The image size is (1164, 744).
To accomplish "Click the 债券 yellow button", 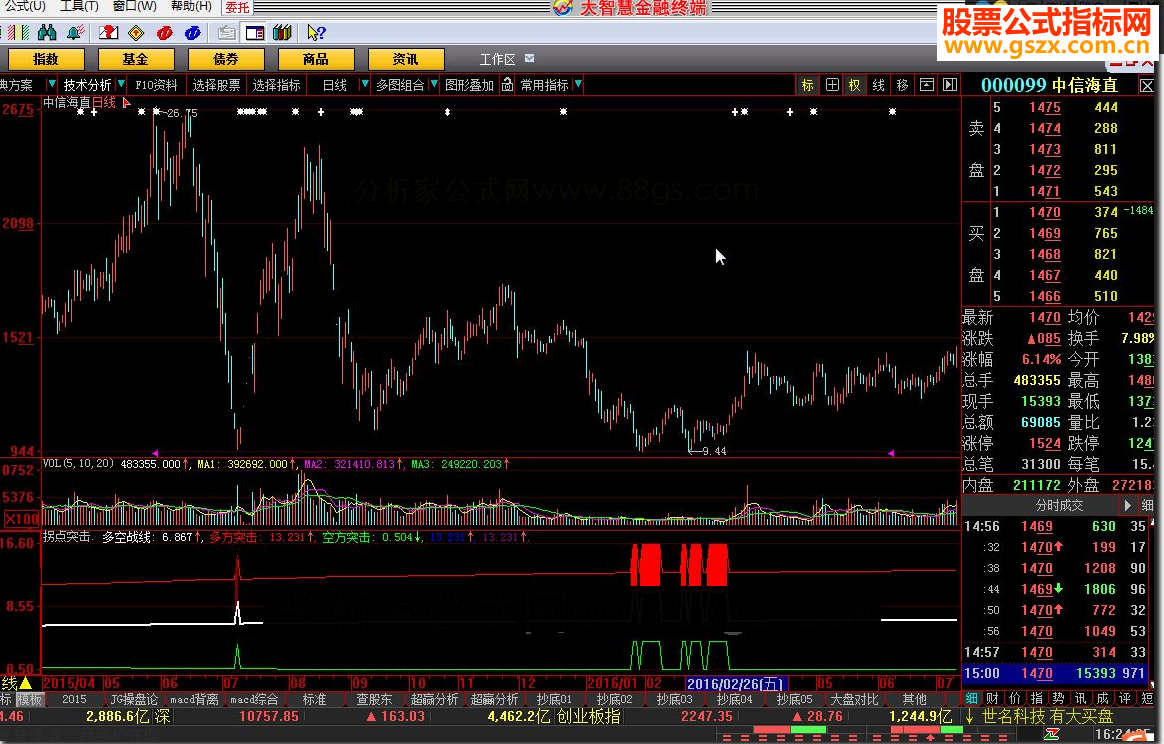I will pos(225,59).
